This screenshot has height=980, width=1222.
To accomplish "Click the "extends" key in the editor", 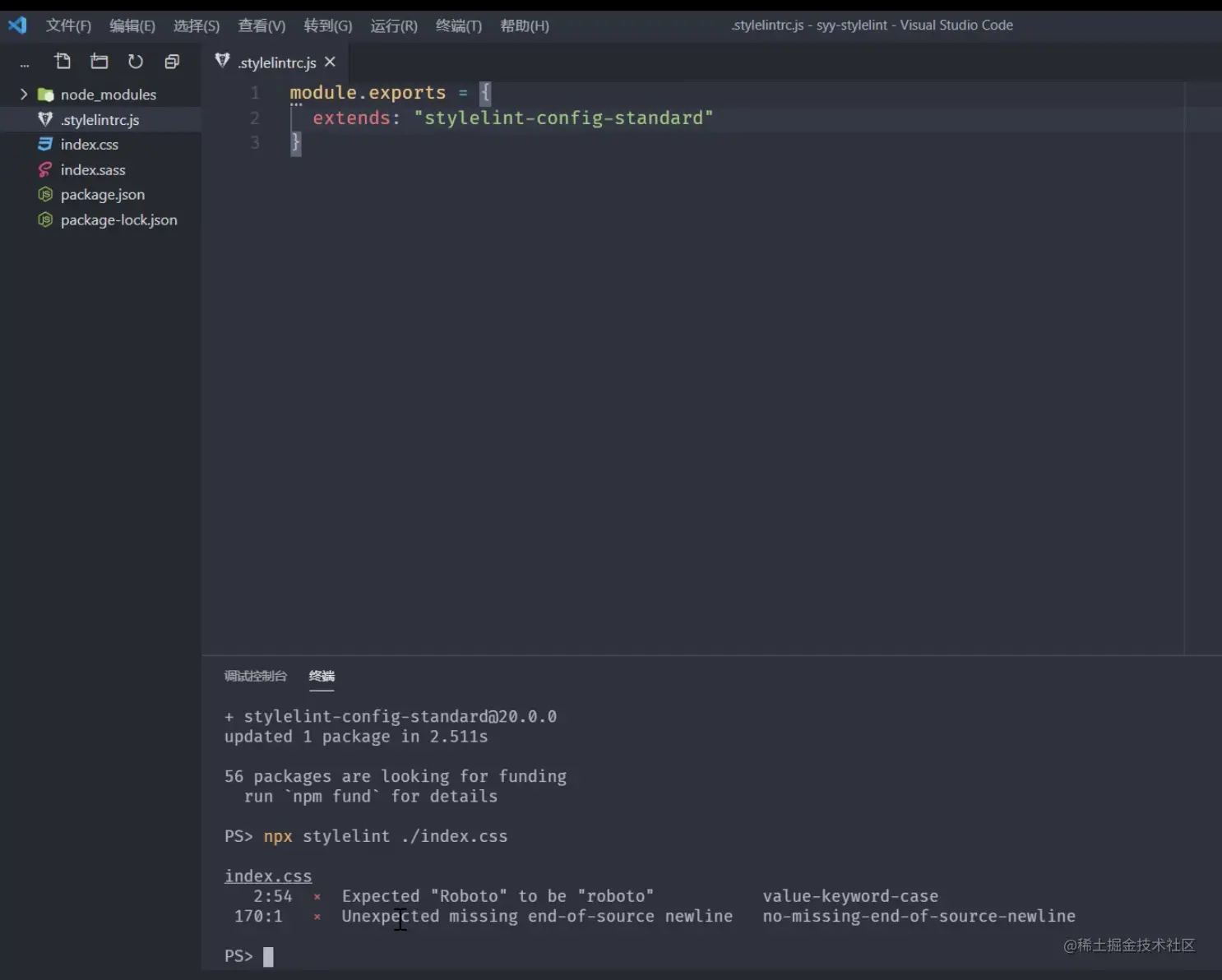I will [x=351, y=118].
